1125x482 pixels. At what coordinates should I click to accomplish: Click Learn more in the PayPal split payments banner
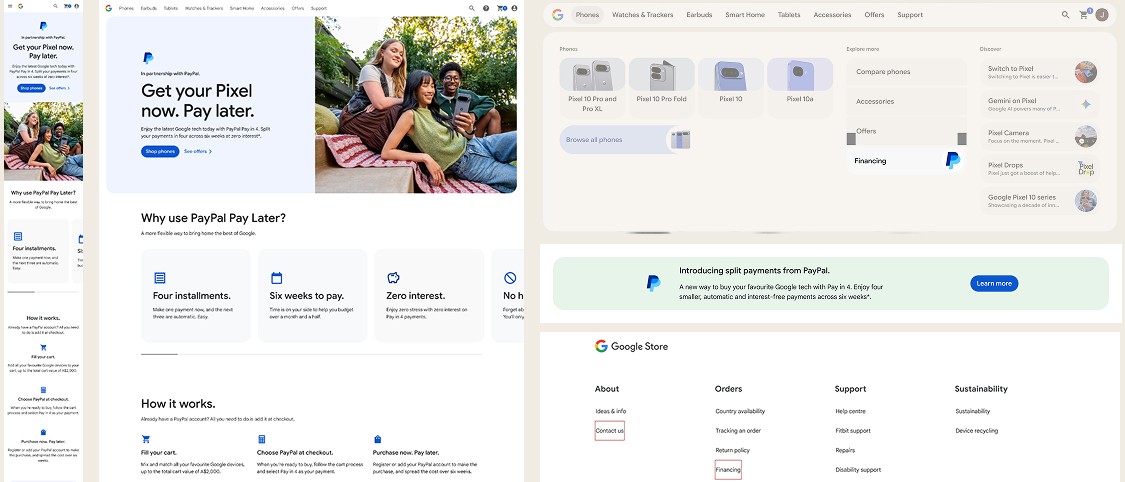click(x=994, y=283)
